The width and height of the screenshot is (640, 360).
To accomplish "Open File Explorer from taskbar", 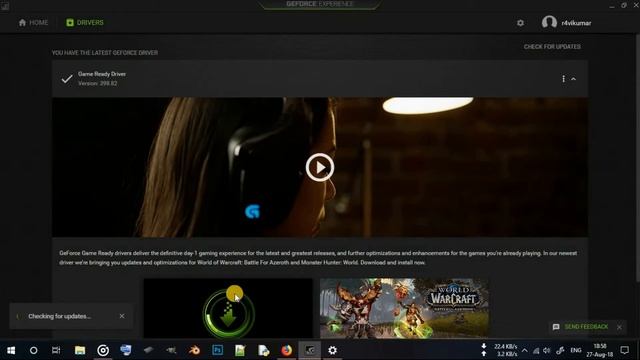I will click(80, 350).
